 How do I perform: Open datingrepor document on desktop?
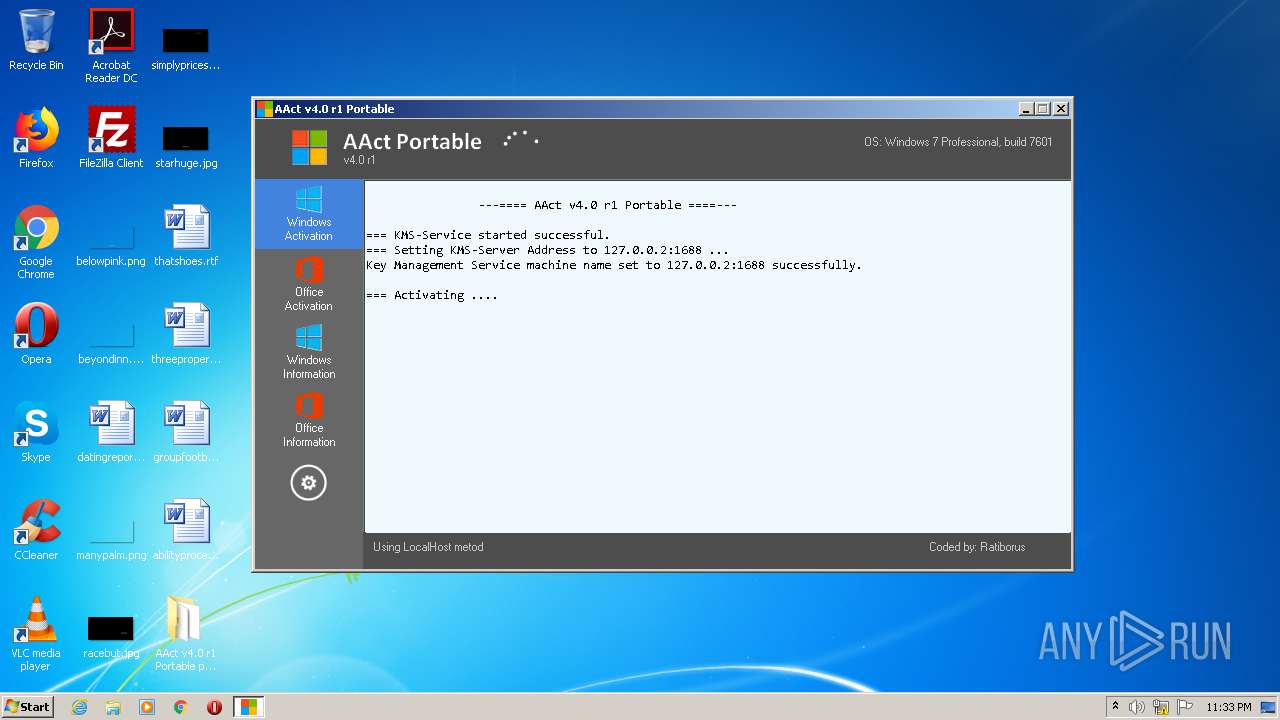click(x=111, y=432)
